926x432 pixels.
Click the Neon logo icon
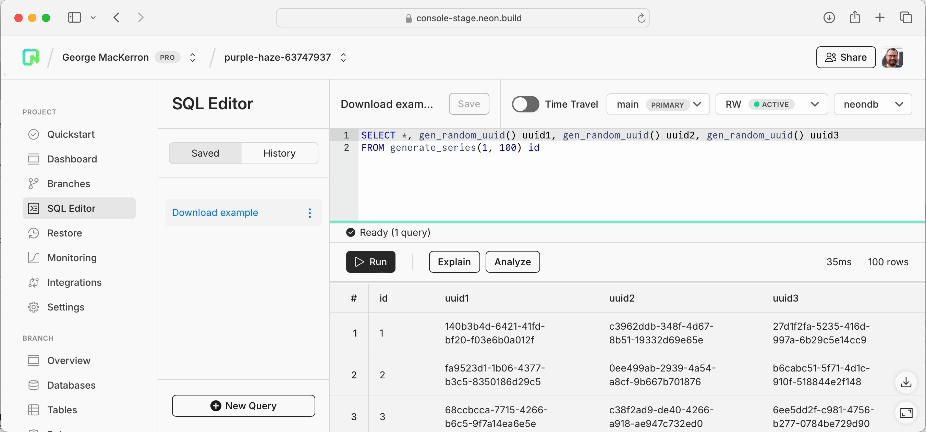point(31,57)
